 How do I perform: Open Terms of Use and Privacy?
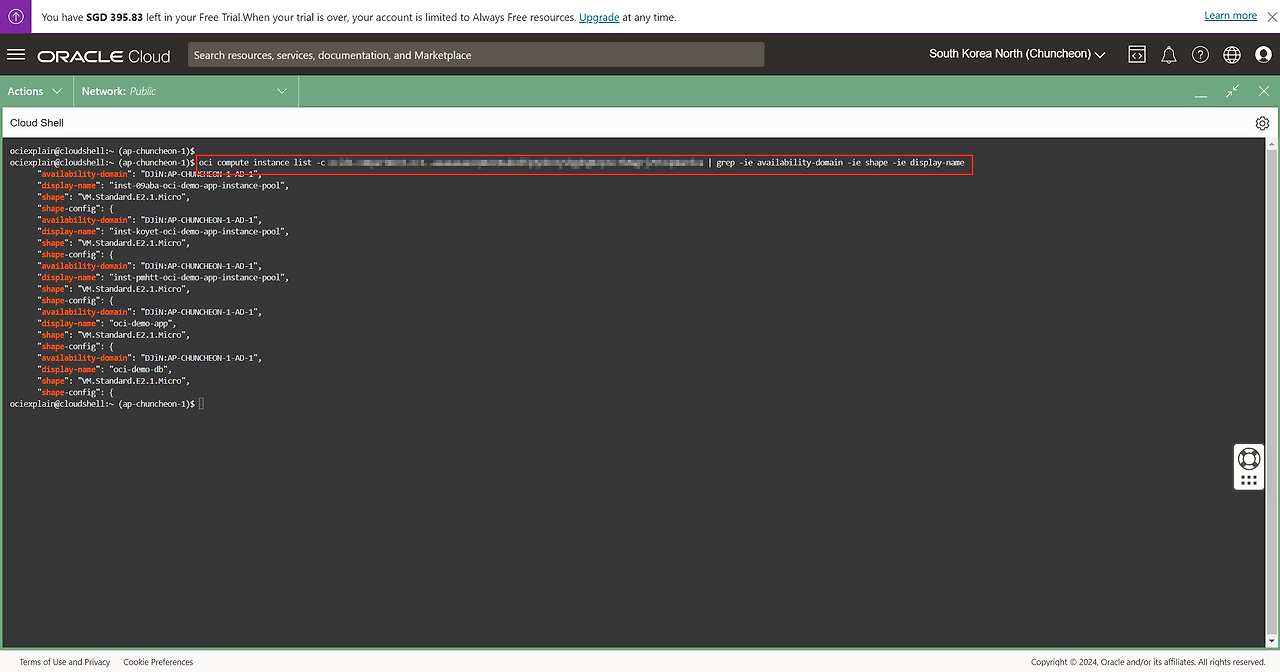point(65,662)
